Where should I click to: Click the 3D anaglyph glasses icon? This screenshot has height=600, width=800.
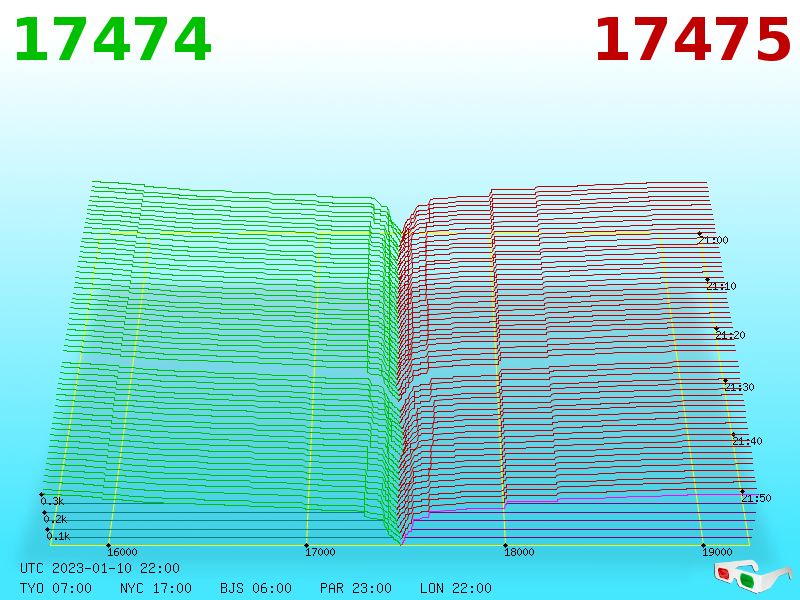tap(752, 576)
